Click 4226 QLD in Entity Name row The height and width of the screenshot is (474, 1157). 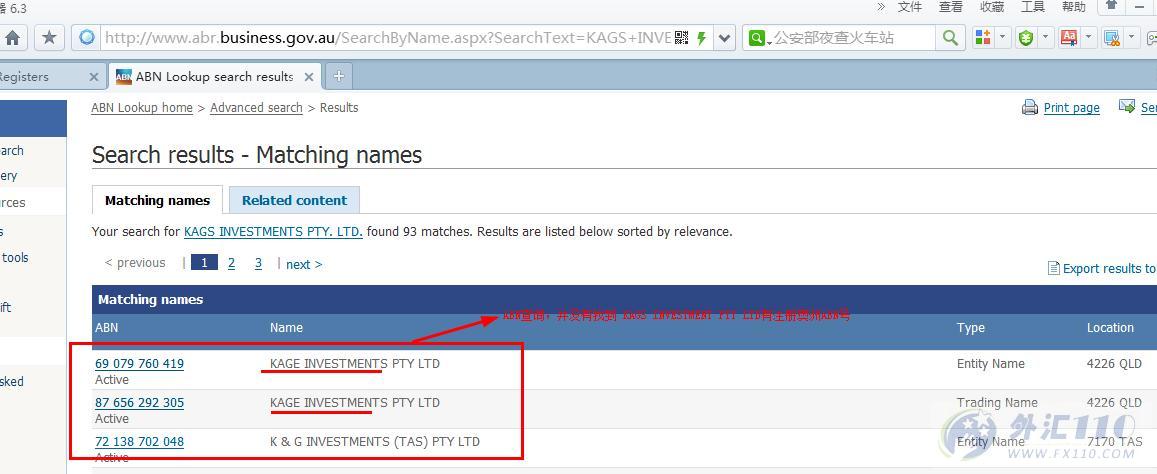click(x=1114, y=364)
